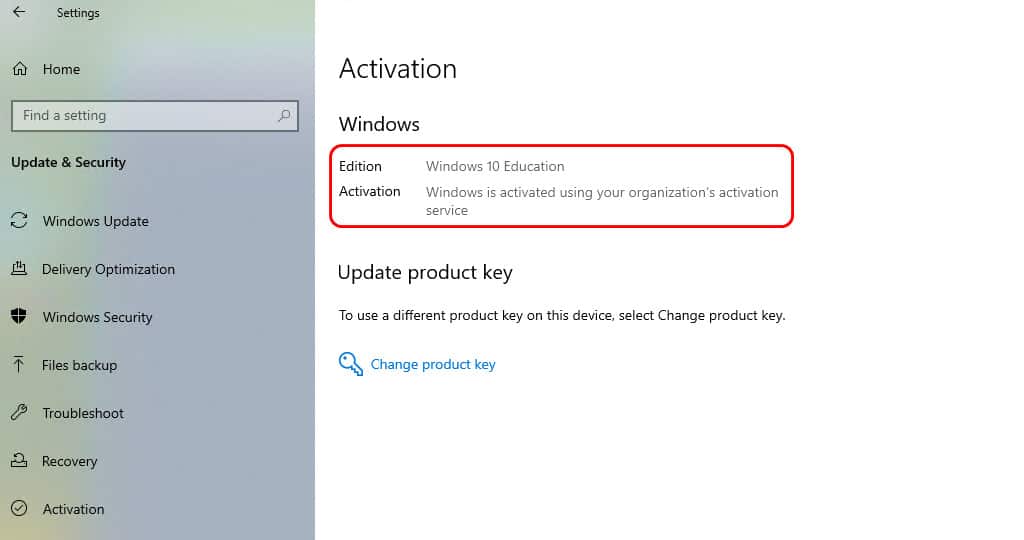Click the Settings window title text
The height and width of the screenshot is (540, 1024).
click(78, 13)
